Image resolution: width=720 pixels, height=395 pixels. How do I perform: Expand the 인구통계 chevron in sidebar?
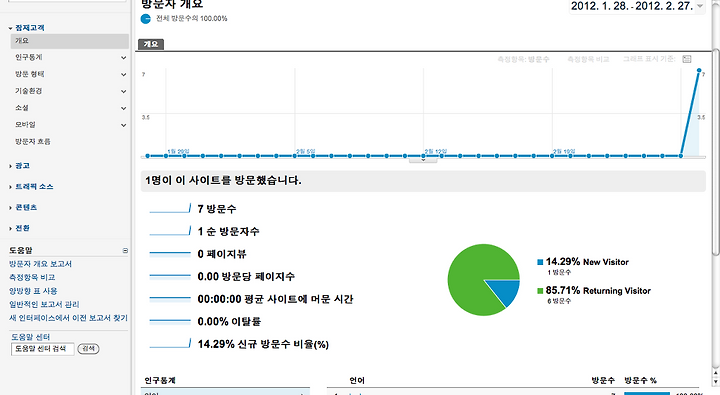coord(124,58)
